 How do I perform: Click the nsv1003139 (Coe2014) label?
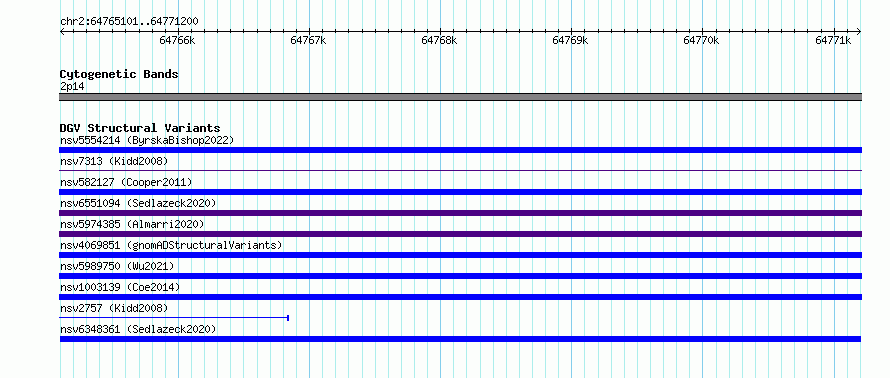[120, 287]
